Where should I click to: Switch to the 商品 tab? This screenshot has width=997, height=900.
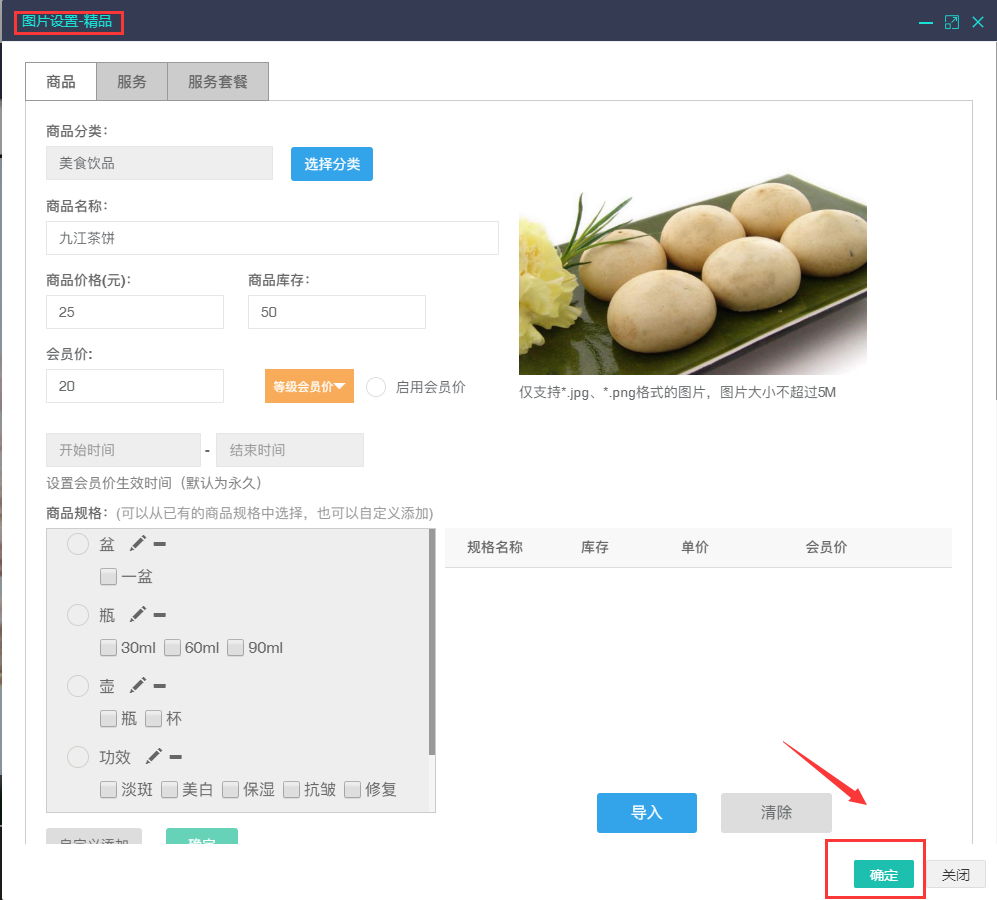click(61, 81)
